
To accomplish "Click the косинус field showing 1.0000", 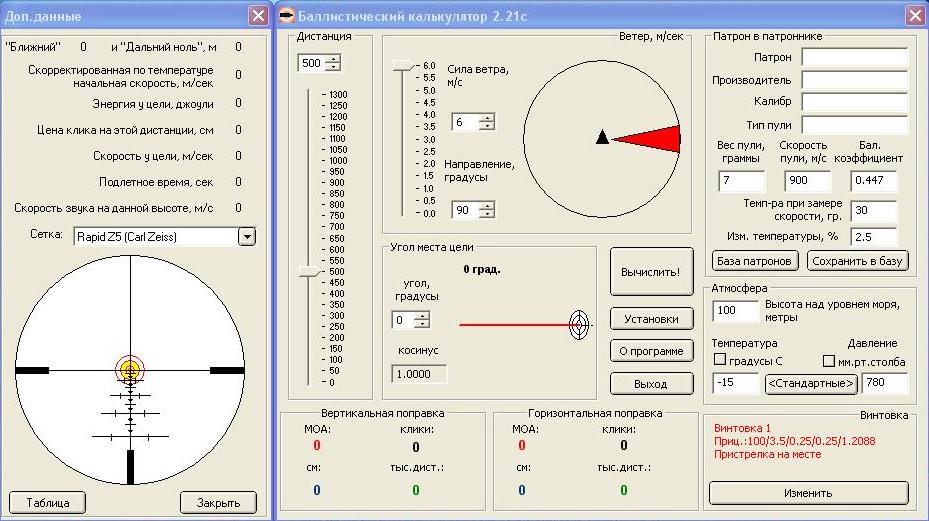I will point(419,374).
